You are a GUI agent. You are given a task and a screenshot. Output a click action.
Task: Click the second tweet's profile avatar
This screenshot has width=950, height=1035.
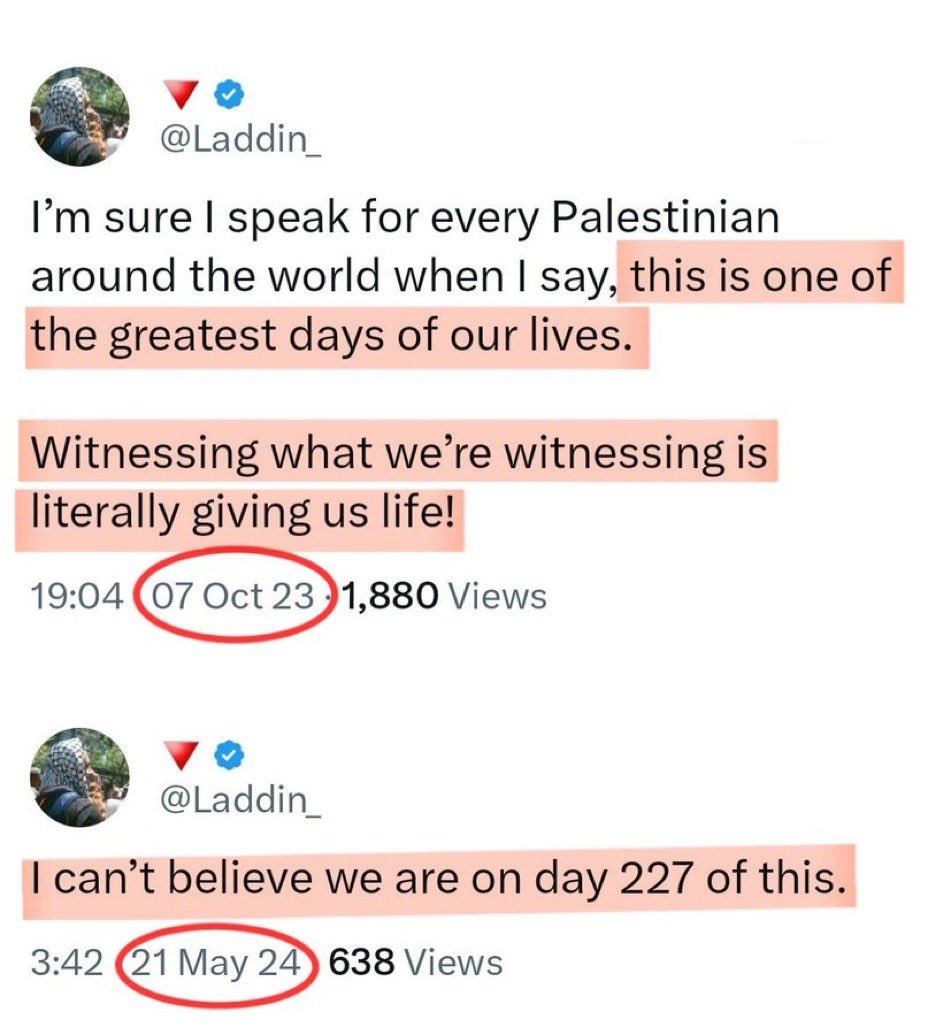(80, 778)
